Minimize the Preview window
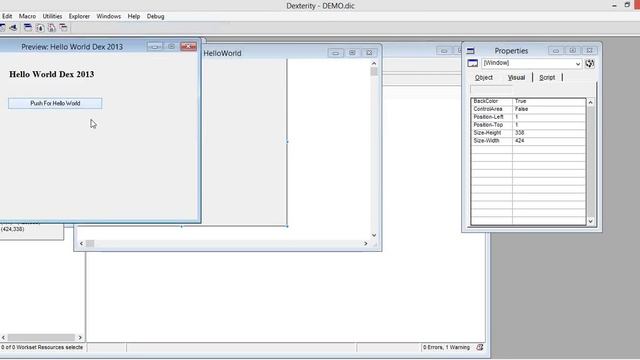Image resolution: width=640 pixels, height=360 pixels. pos(155,47)
